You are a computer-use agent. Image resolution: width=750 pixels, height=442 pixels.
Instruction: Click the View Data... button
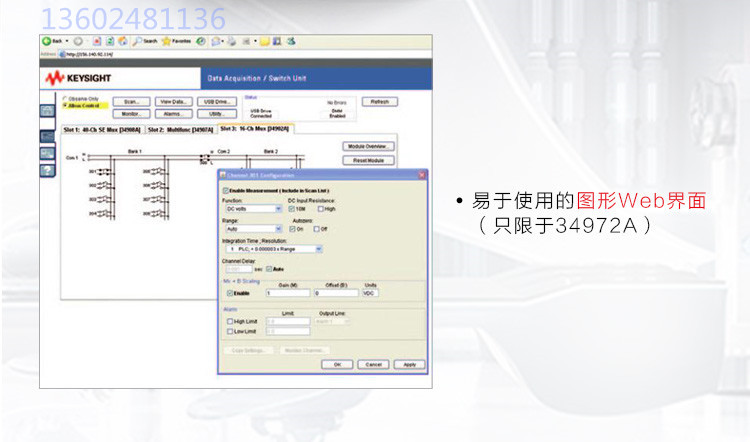(x=174, y=102)
